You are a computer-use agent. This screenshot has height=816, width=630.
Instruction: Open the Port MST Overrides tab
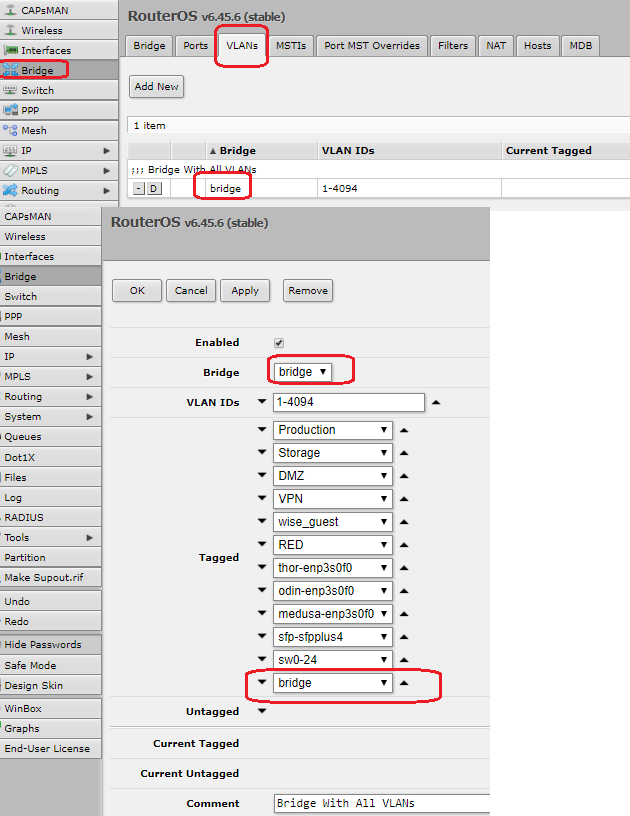click(x=372, y=46)
